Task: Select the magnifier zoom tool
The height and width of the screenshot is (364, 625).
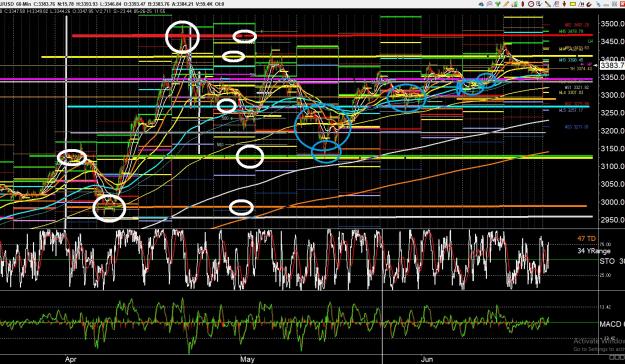Action: tap(490, 4)
